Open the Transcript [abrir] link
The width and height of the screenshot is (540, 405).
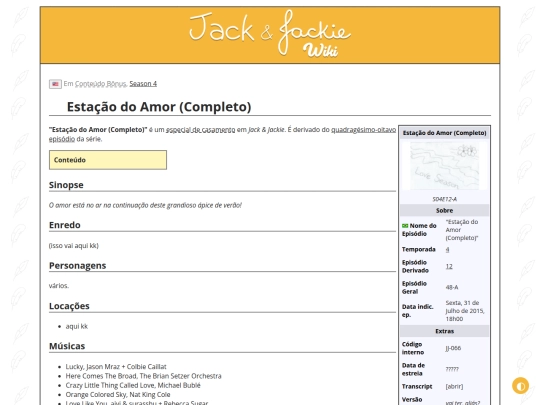pyautogui.click(x=454, y=386)
